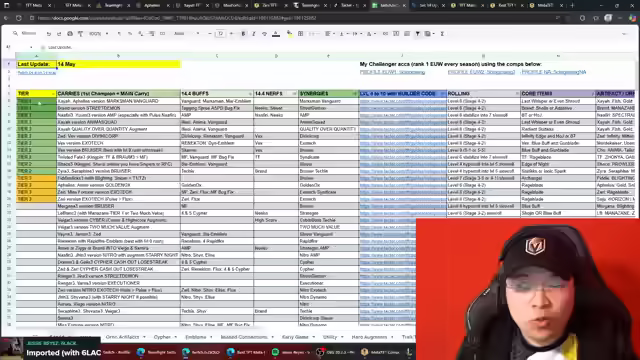Click the Undo arrow icon

49,34
